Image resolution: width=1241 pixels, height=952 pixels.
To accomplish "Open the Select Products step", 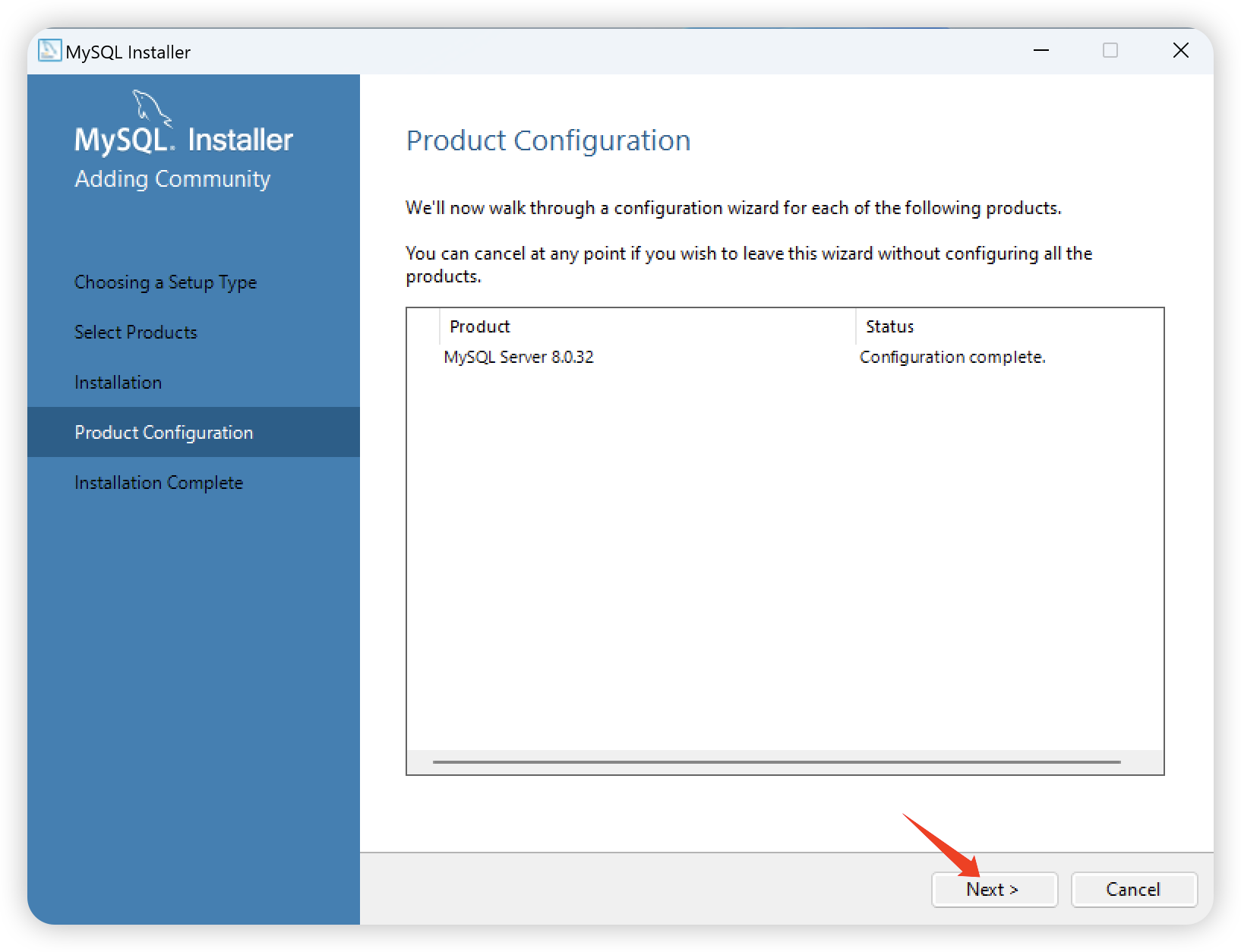I will coord(136,333).
